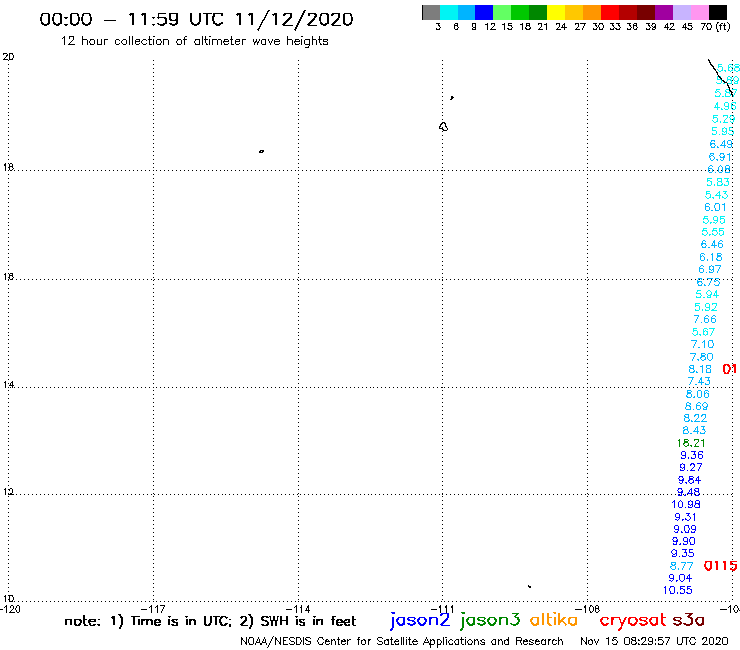Image resolution: width=740 pixels, height=650 pixels.
Task: Click the 6.46 wave height value
Action: pyautogui.click(x=712, y=245)
